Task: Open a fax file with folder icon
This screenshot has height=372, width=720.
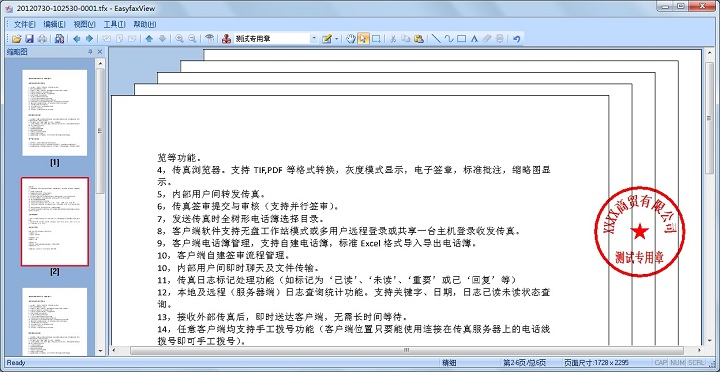Action: tap(17, 39)
